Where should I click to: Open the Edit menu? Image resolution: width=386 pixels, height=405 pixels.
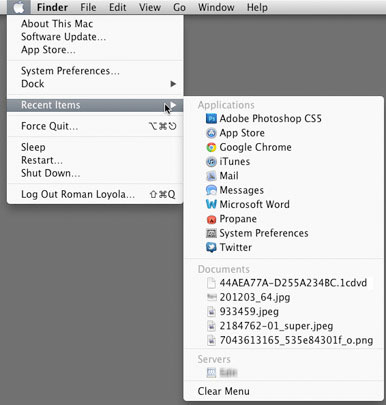[118, 7]
